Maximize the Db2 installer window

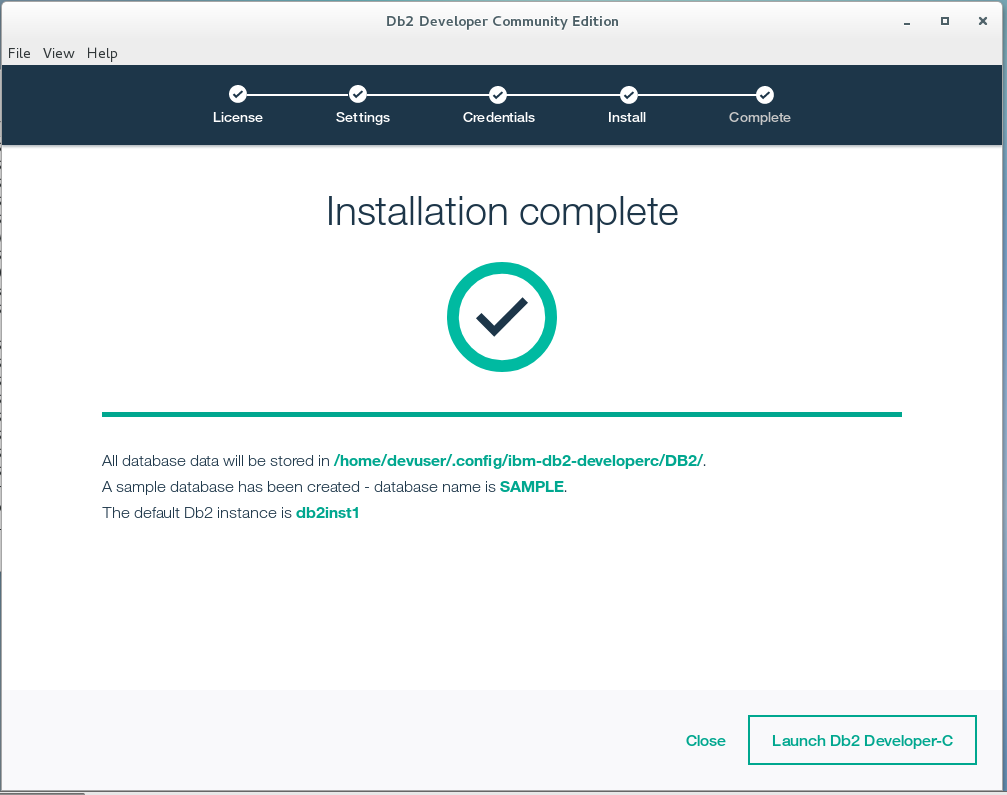pyautogui.click(x=945, y=21)
